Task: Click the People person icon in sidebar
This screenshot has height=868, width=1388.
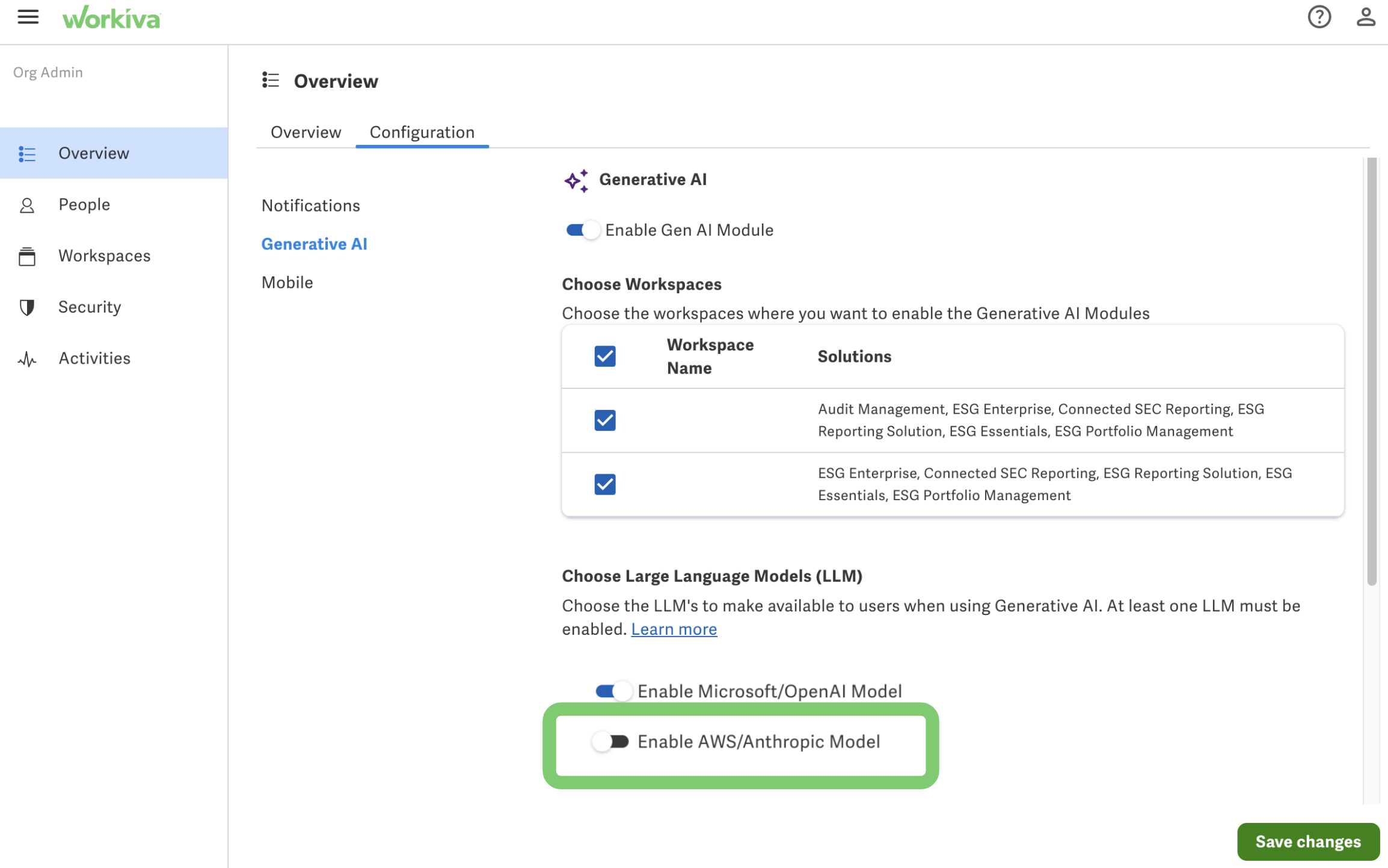Action: [27, 206]
